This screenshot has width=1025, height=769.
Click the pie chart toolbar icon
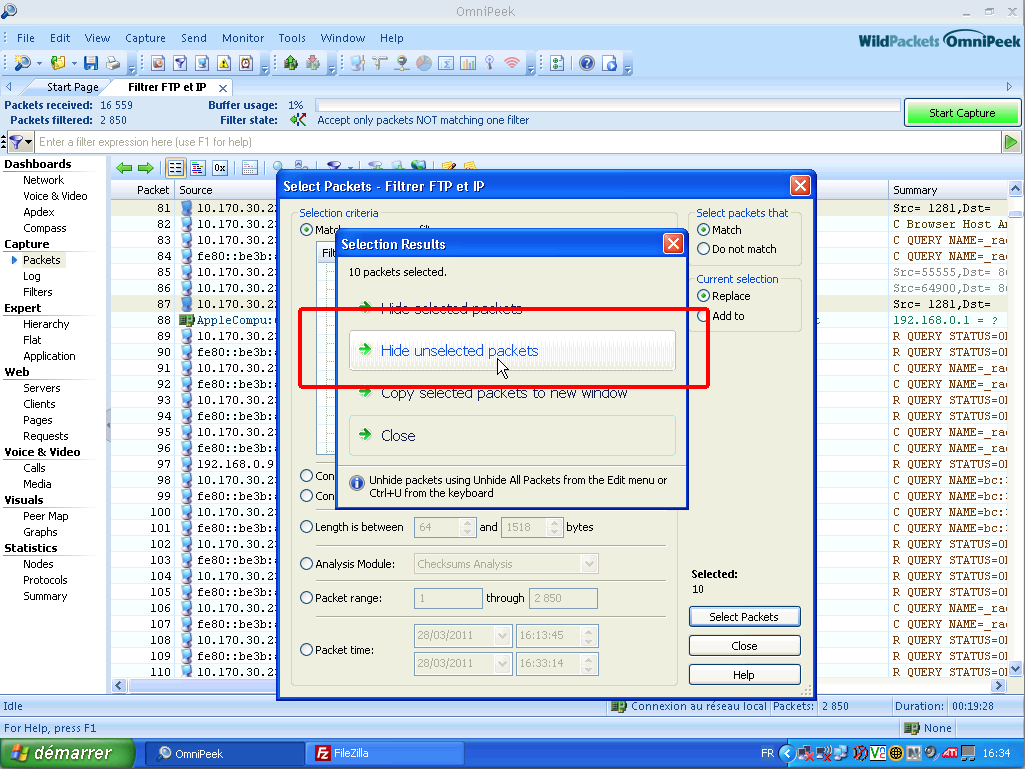[424, 63]
